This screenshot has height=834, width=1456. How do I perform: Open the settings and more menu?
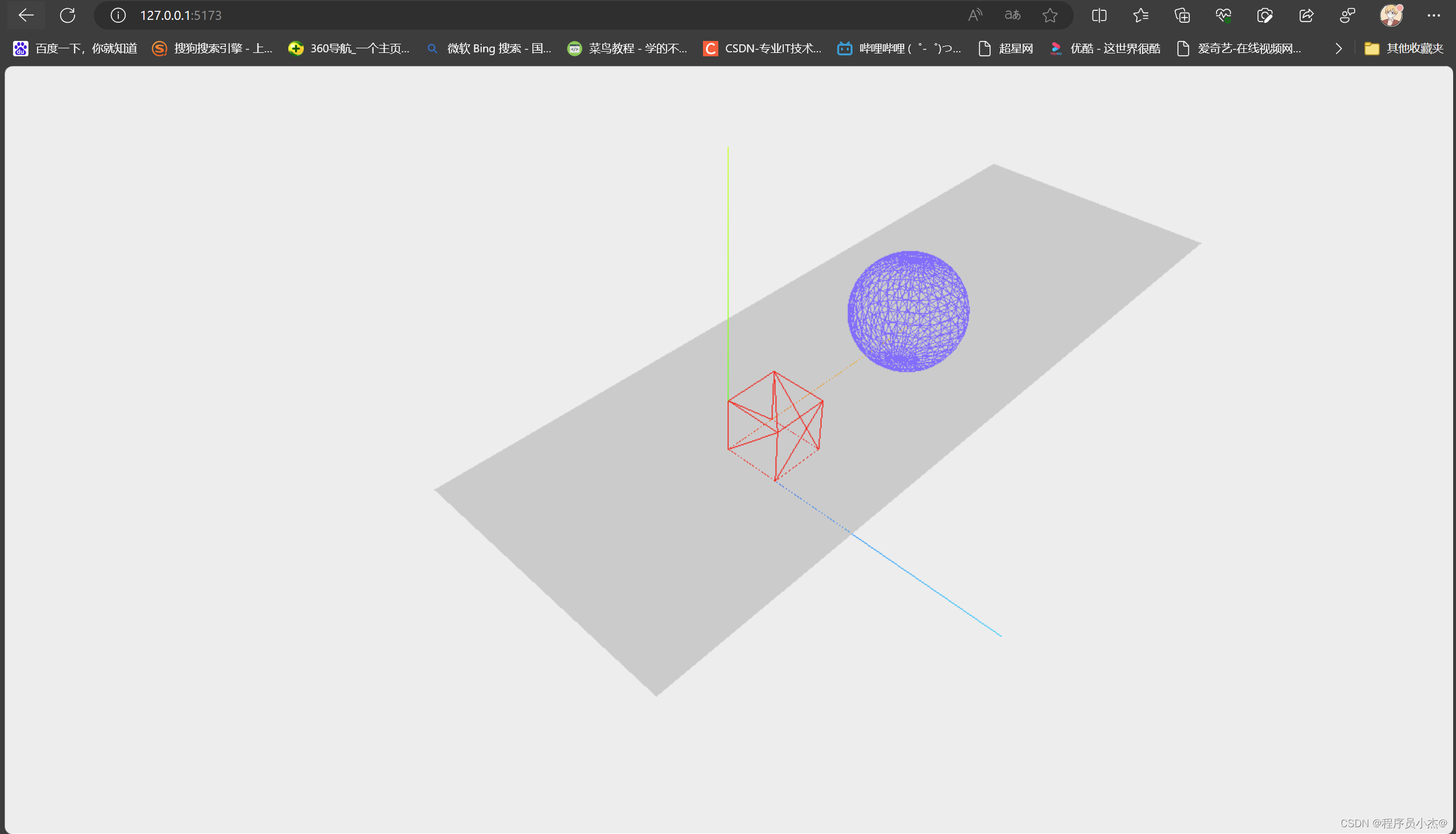(x=1433, y=15)
